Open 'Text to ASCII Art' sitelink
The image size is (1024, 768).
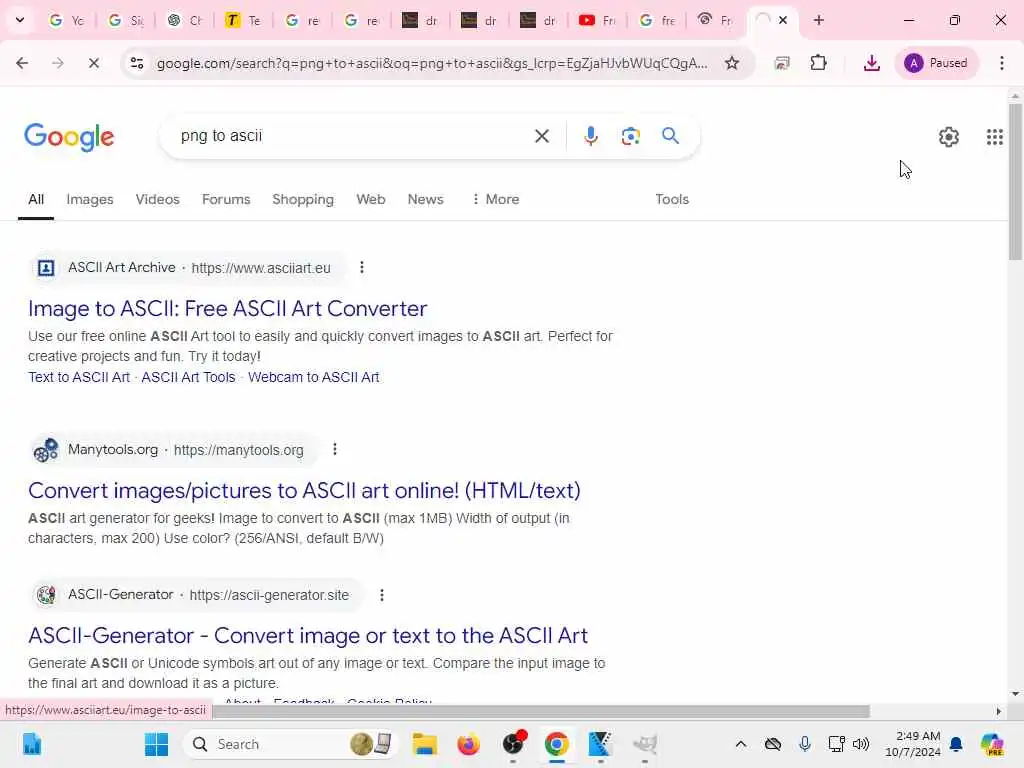tap(79, 377)
